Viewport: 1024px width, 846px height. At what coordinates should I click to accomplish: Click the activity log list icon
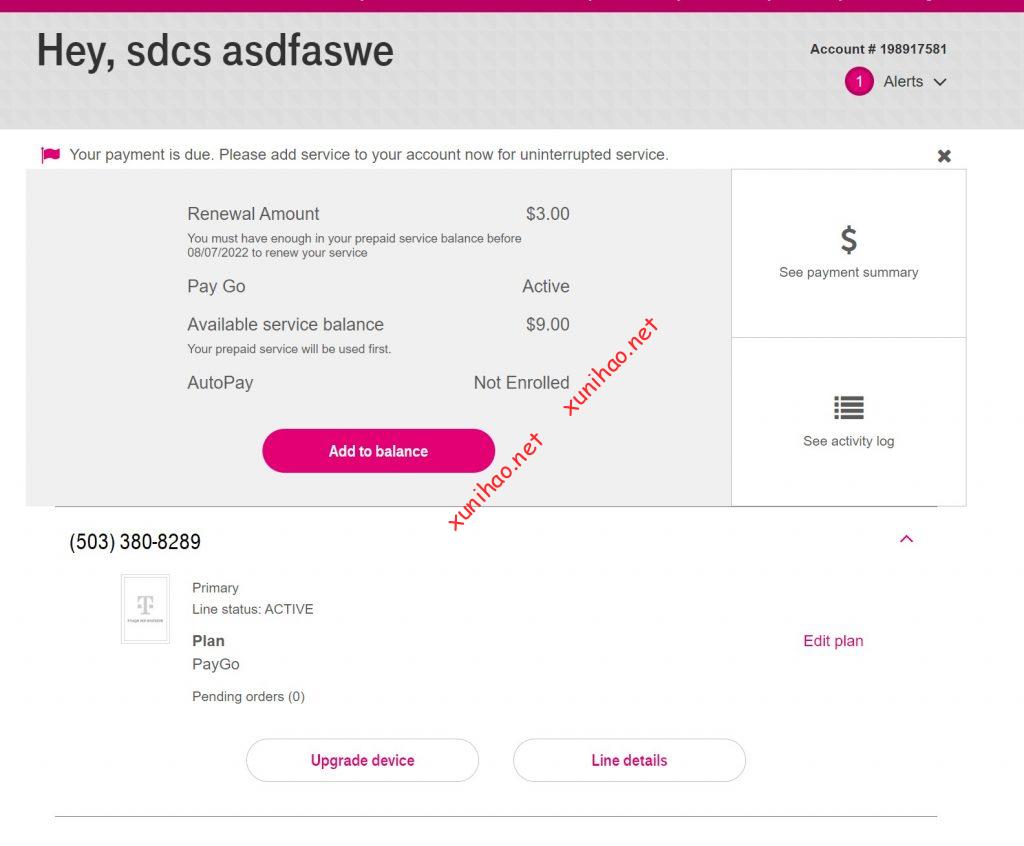point(848,408)
